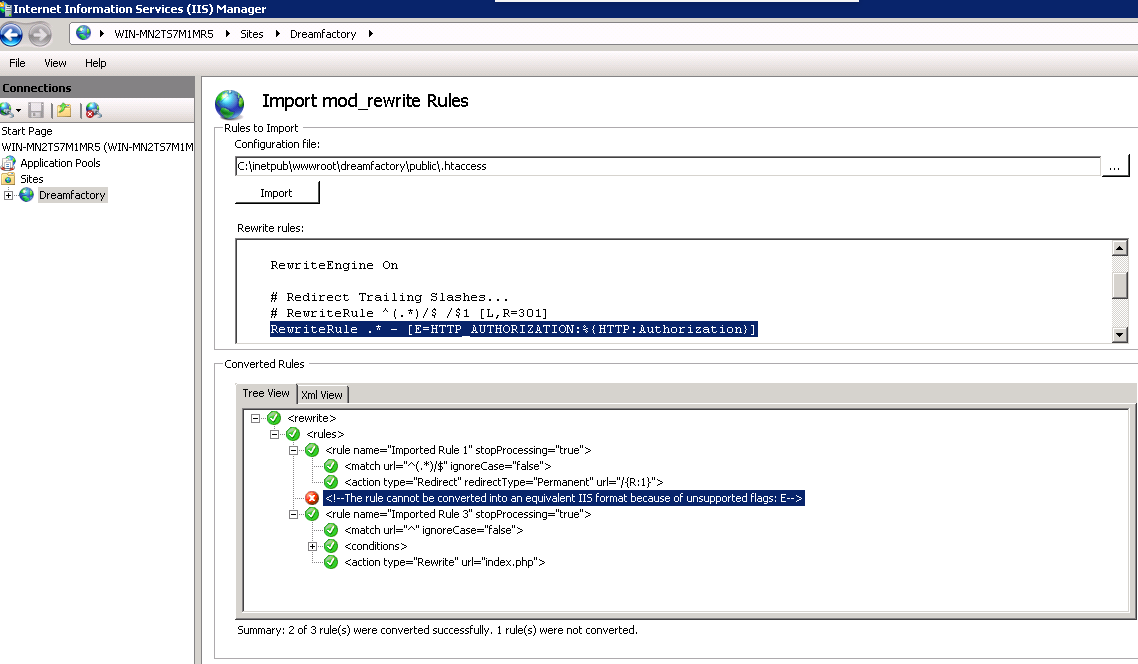This screenshot has width=1138, height=664.
Task: Click the green check beside match url="^"
Action: point(331,530)
